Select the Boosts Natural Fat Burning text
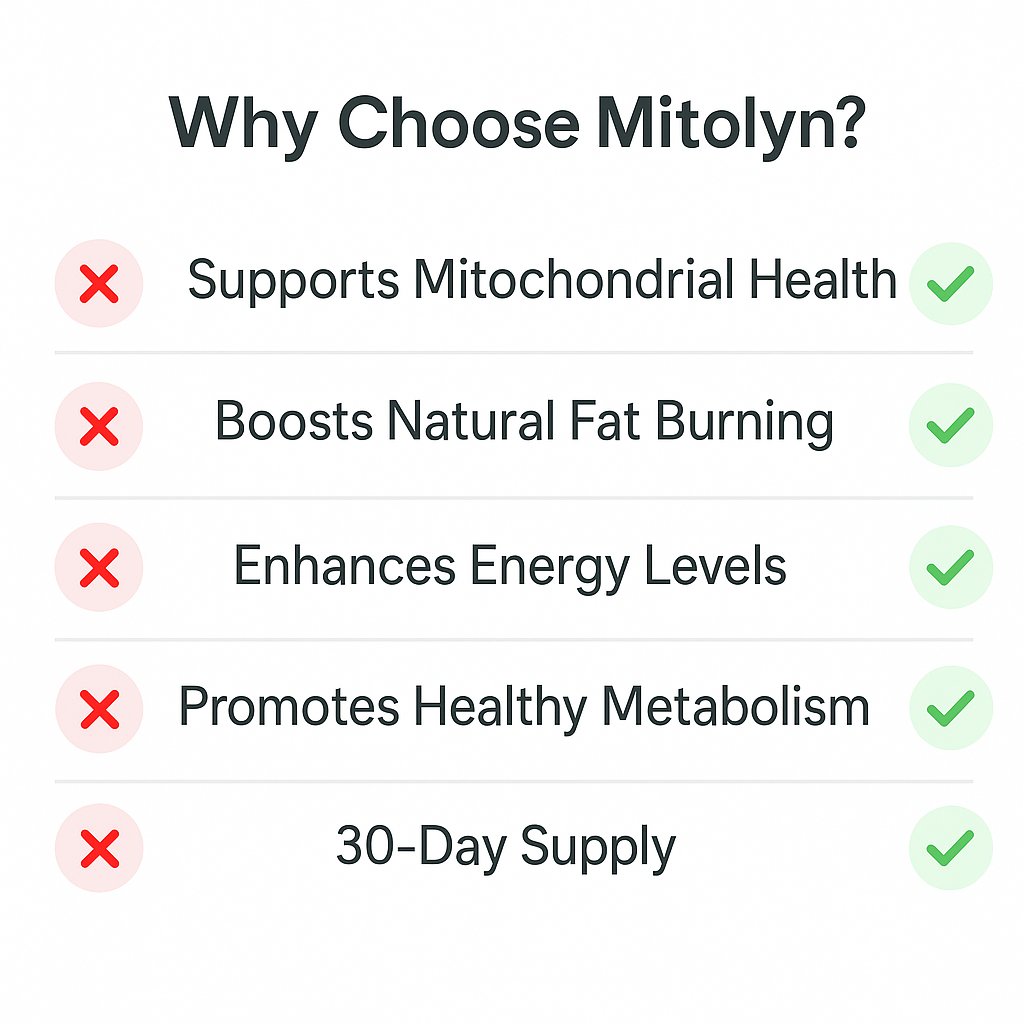 click(524, 423)
